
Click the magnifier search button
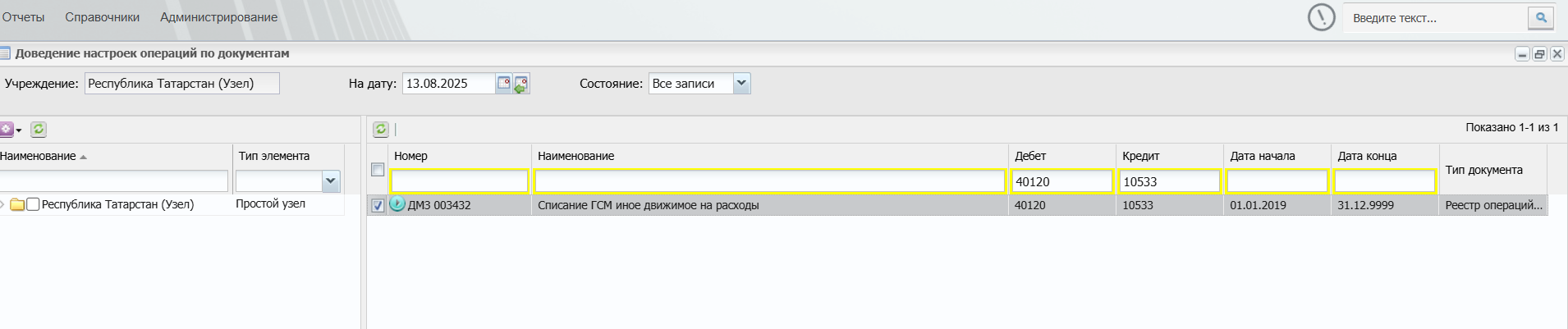pyautogui.click(x=1541, y=17)
